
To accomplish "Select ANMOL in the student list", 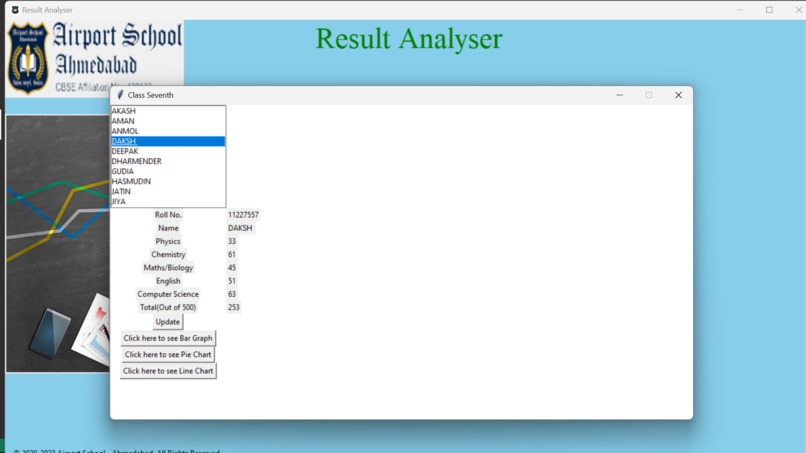I will 168,131.
